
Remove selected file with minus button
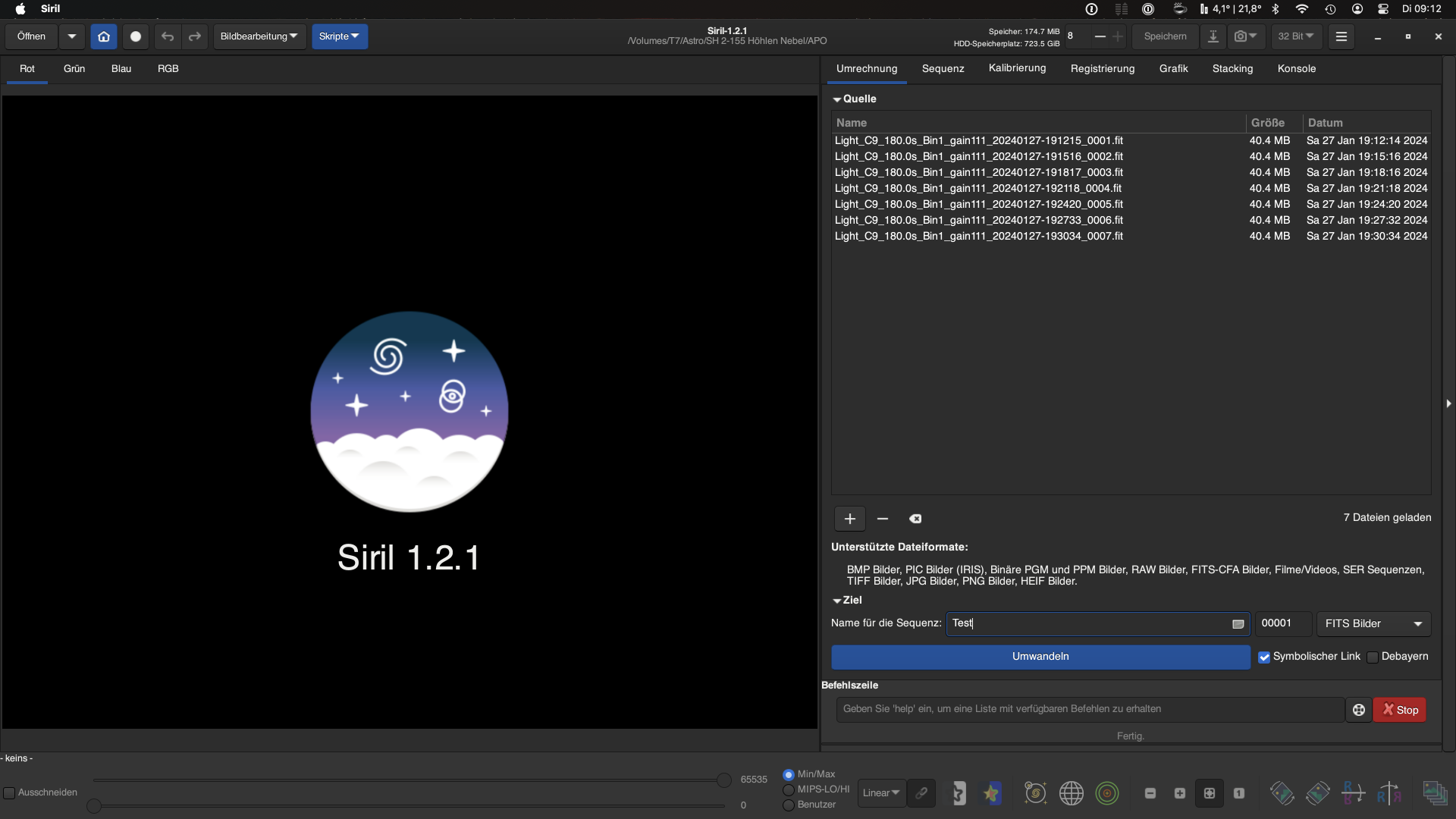coord(883,519)
